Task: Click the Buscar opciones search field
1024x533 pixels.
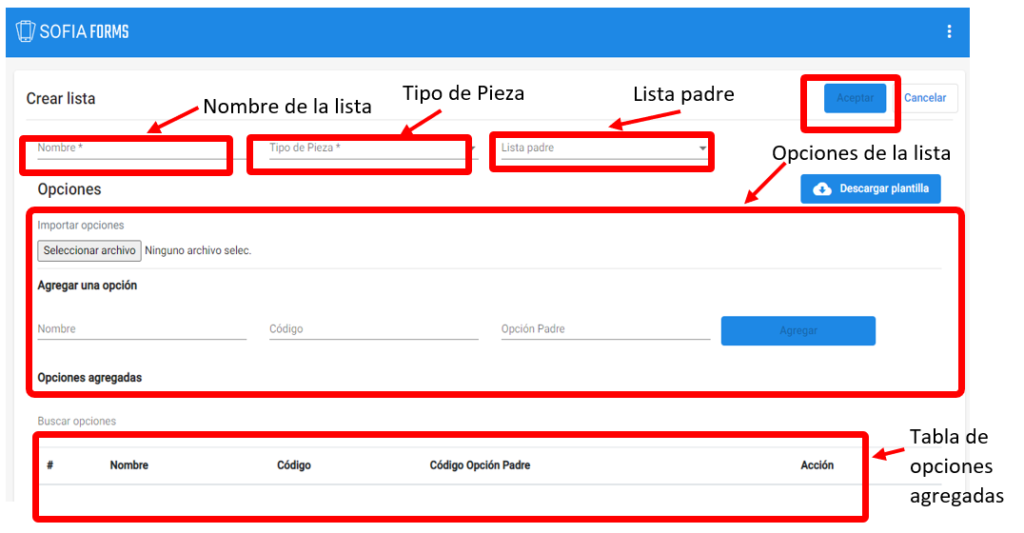Action: [200, 422]
